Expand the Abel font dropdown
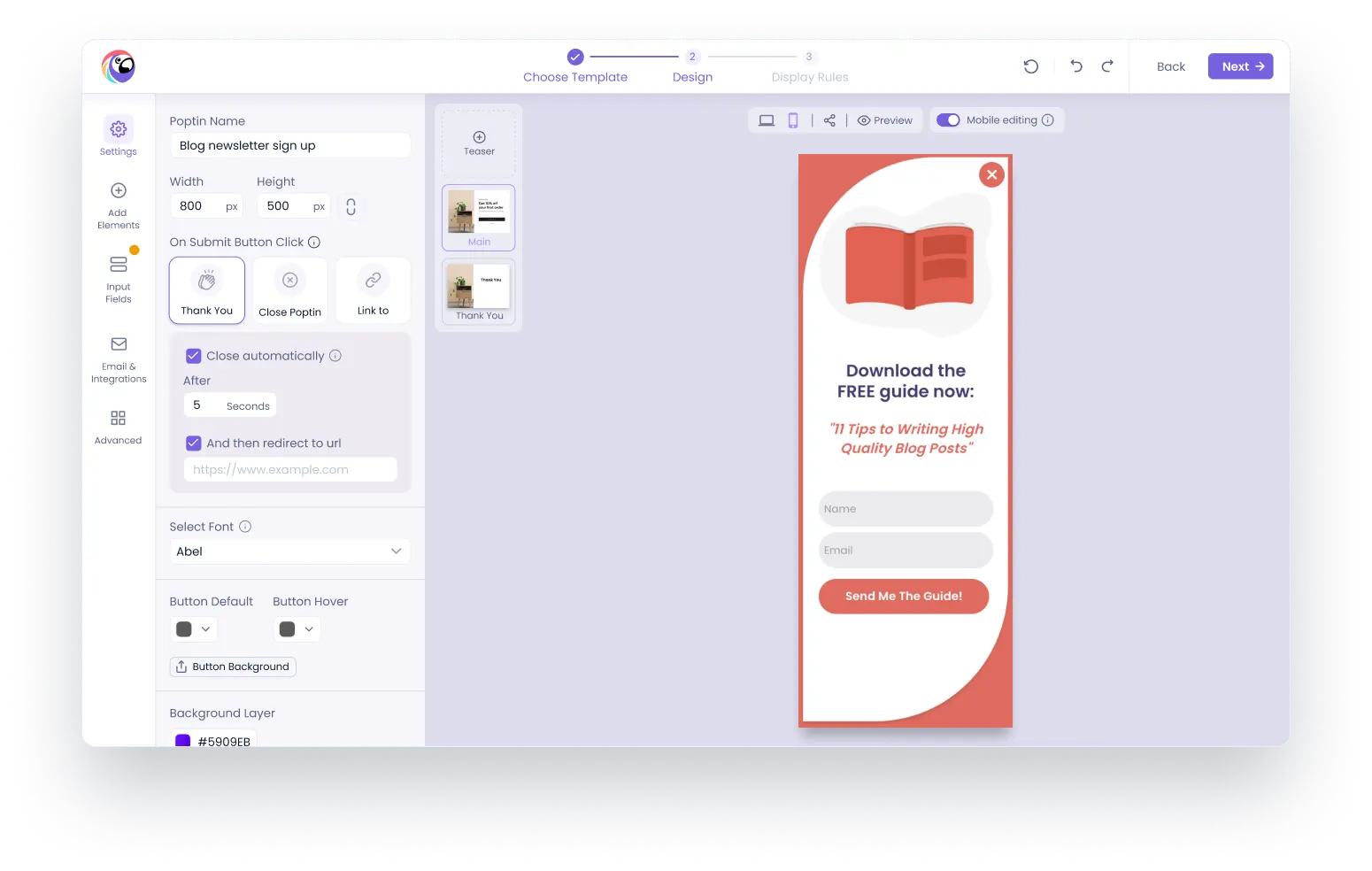Viewport: 1372px width, 871px height. click(290, 551)
